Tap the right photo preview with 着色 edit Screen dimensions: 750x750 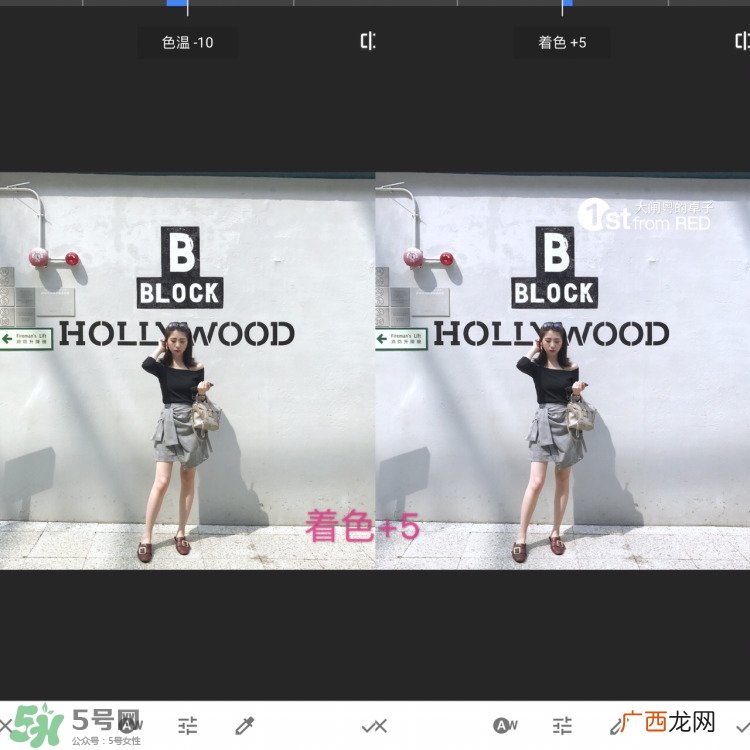click(563, 371)
